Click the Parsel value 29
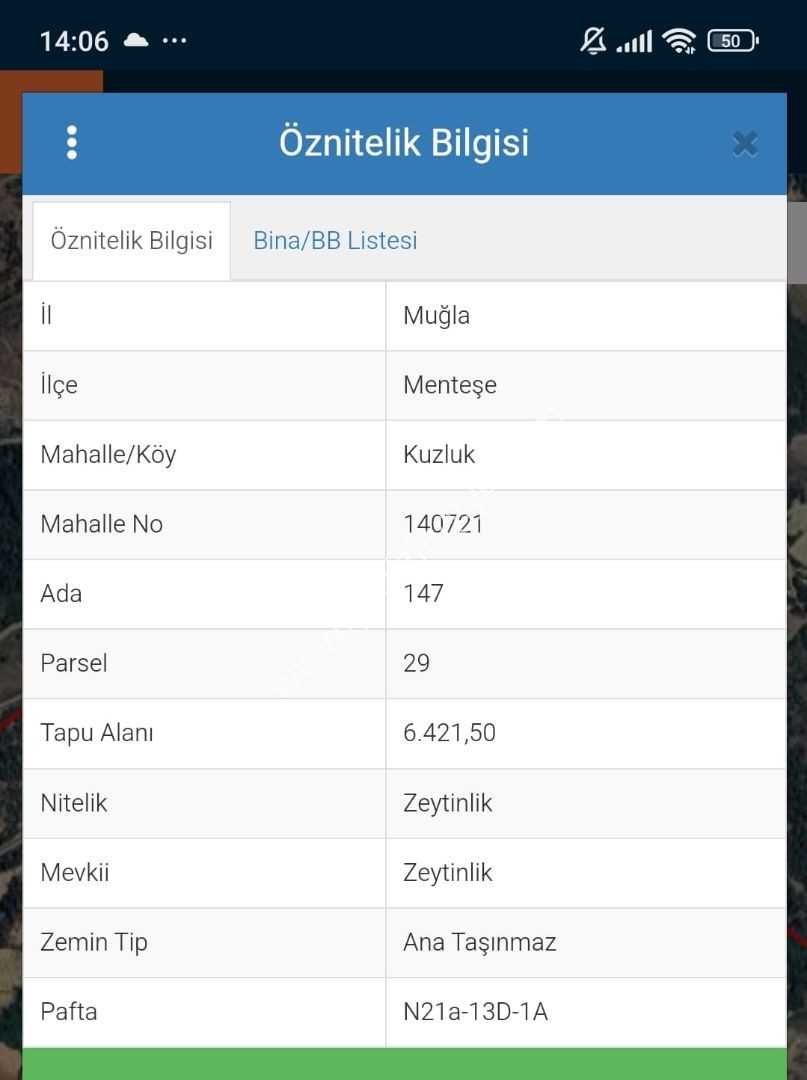 (x=417, y=663)
